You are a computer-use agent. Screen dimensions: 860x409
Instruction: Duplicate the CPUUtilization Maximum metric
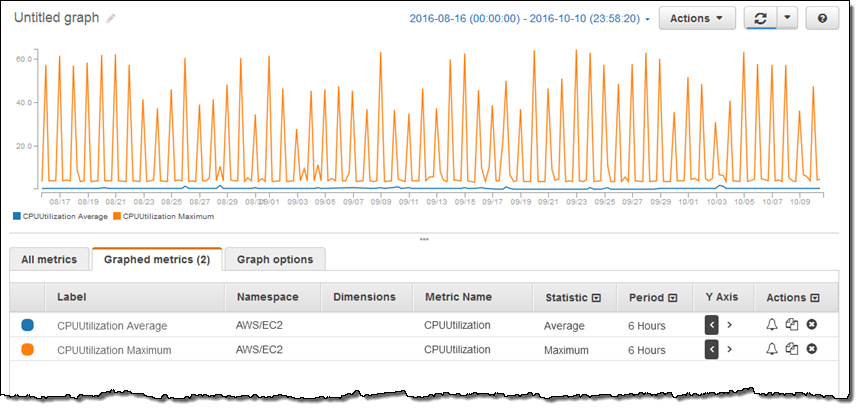[x=791, y=349]
